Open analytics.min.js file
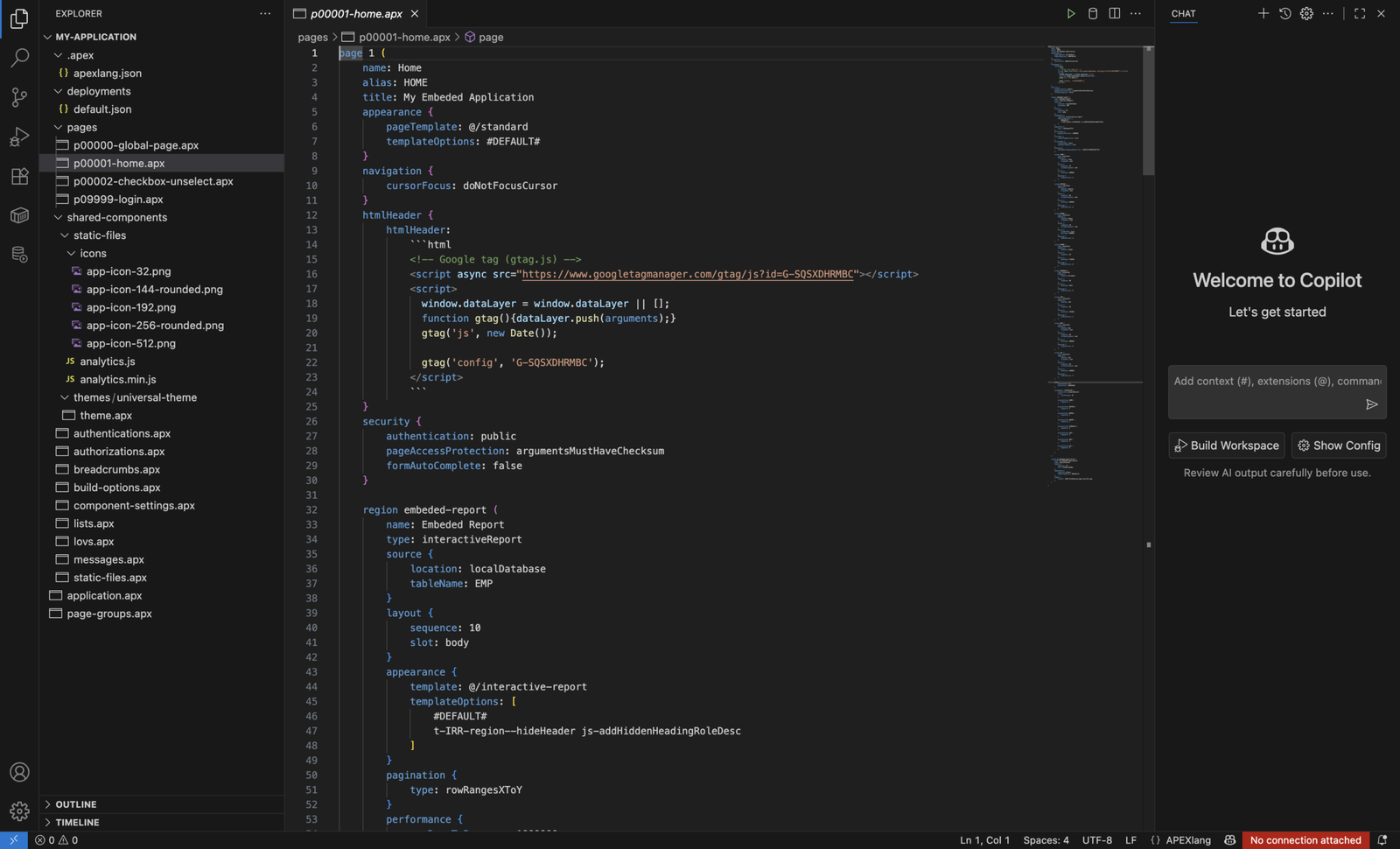 tap(118, 379)
